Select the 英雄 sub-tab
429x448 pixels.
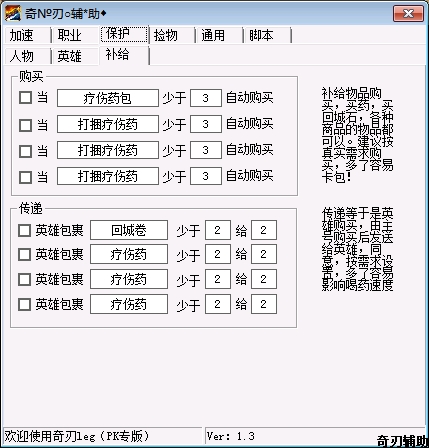[x=75, y=56]
